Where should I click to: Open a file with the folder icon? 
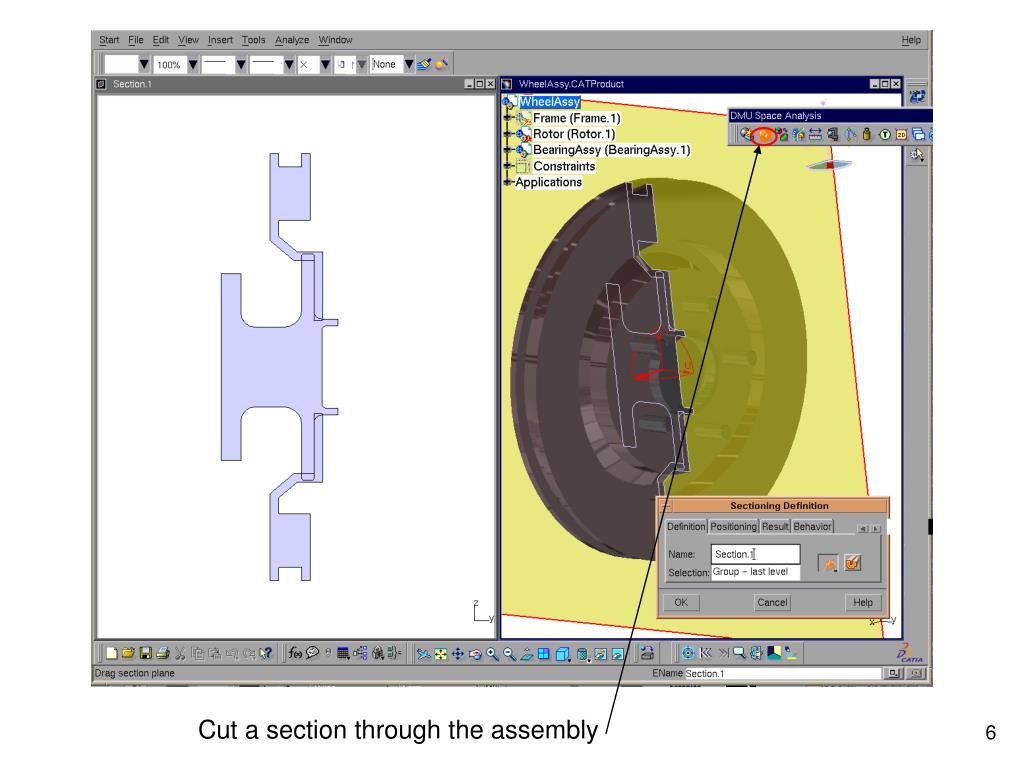tap(128, 653)
